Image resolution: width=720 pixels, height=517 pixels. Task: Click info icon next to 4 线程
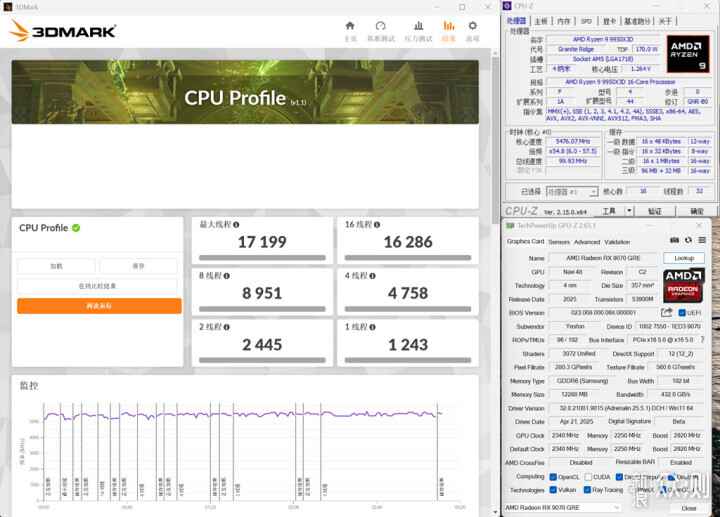click(x=372, y=276)
